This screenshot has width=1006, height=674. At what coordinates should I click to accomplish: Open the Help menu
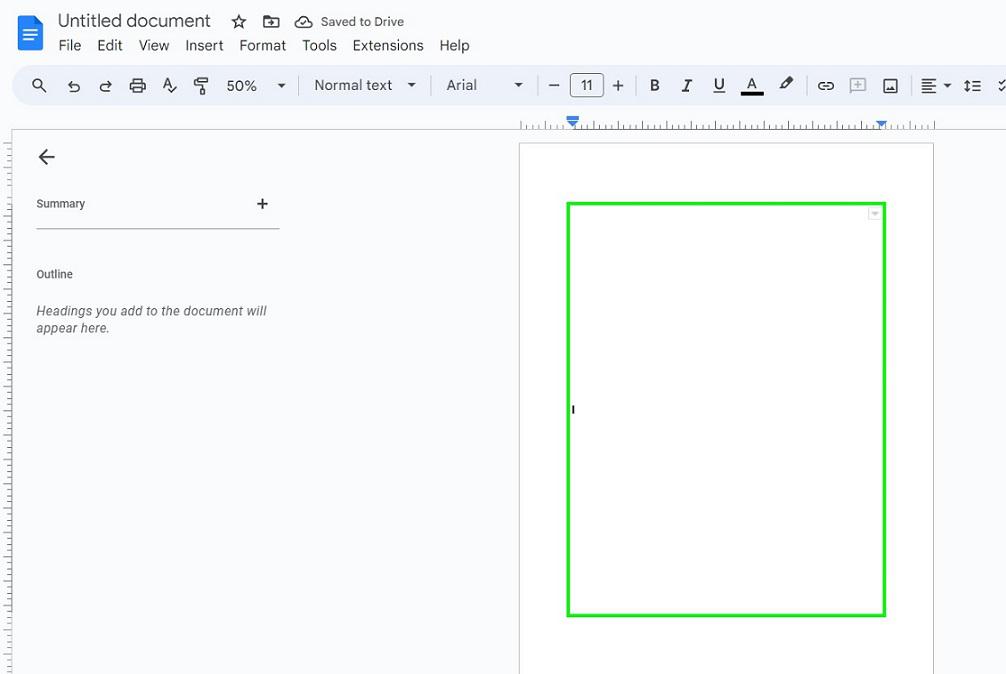click(x=454, y=46)
